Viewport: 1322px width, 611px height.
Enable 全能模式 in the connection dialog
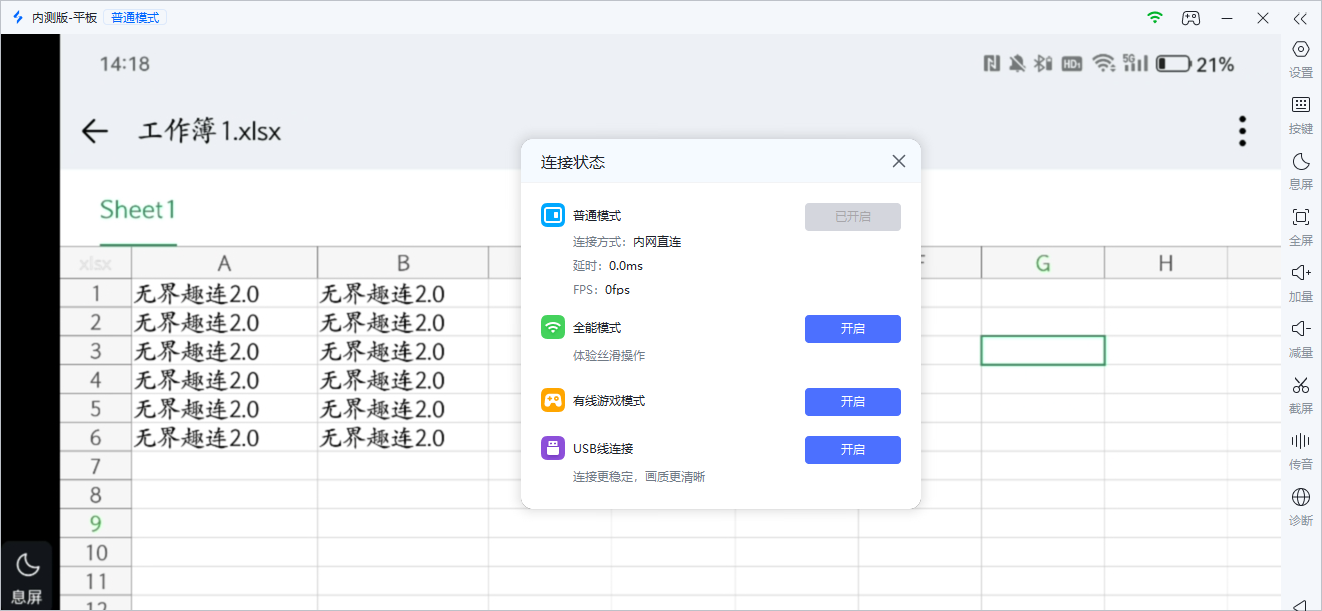point(852,328)
